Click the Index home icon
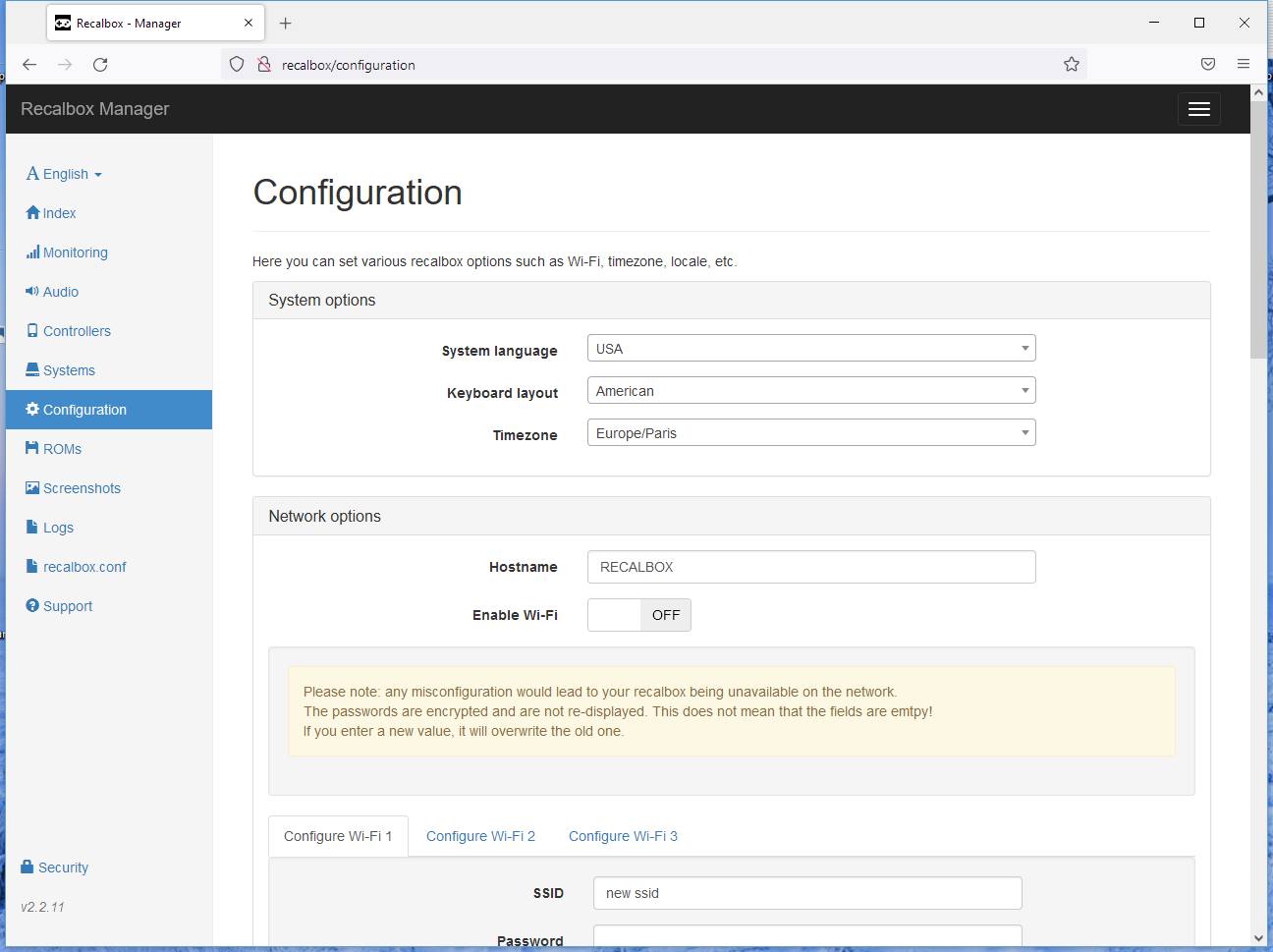This screenshot has width=1273, height=952. [32, 213]
